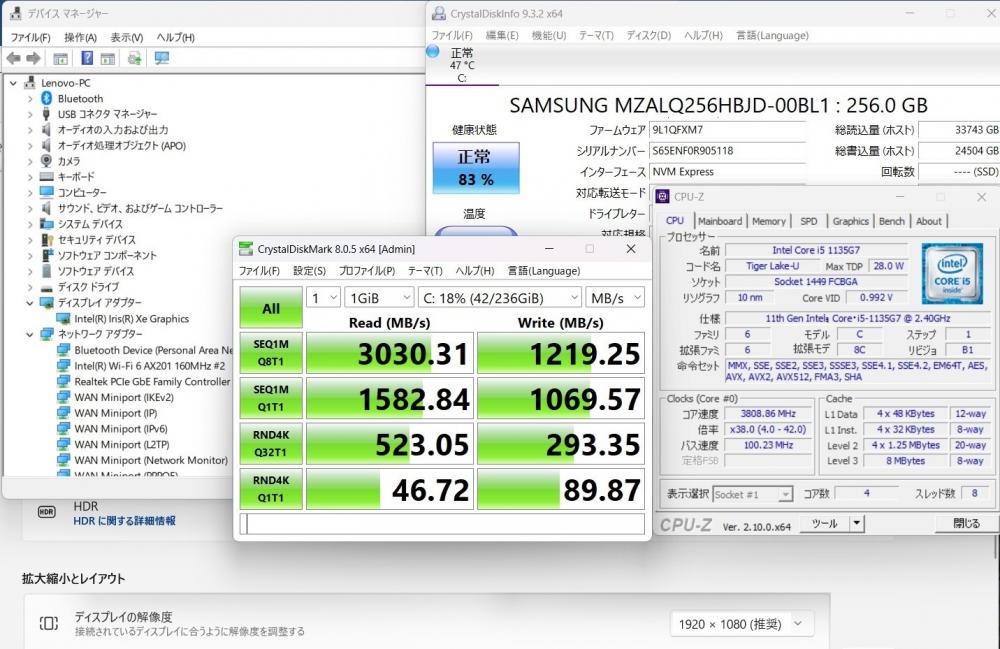Open 言語(Language) menu in CrystalDiskInfo
Viewport: 1000px width, 649px height.
coord(772,36)
